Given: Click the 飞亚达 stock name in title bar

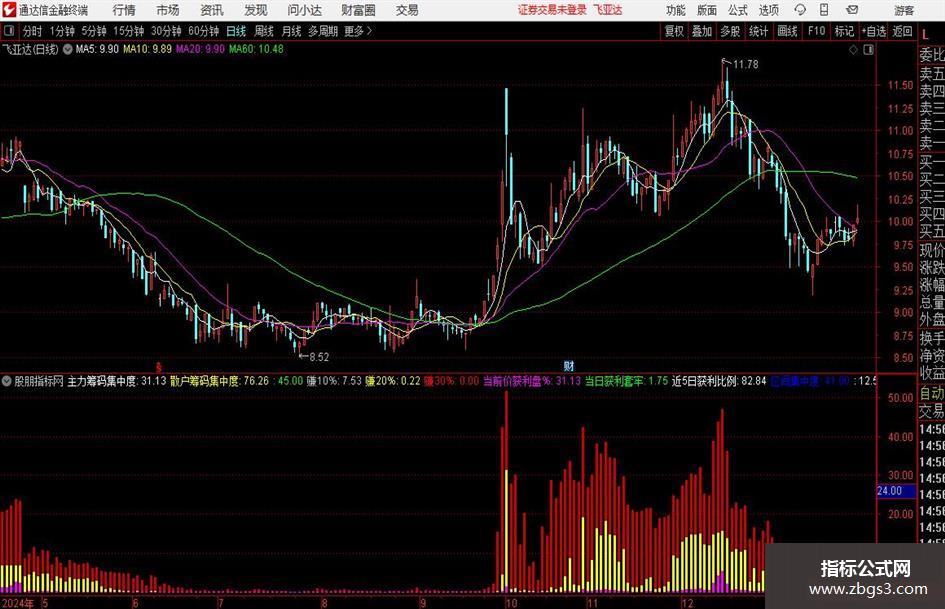Looking at the screenshot, I should [608, 10].
